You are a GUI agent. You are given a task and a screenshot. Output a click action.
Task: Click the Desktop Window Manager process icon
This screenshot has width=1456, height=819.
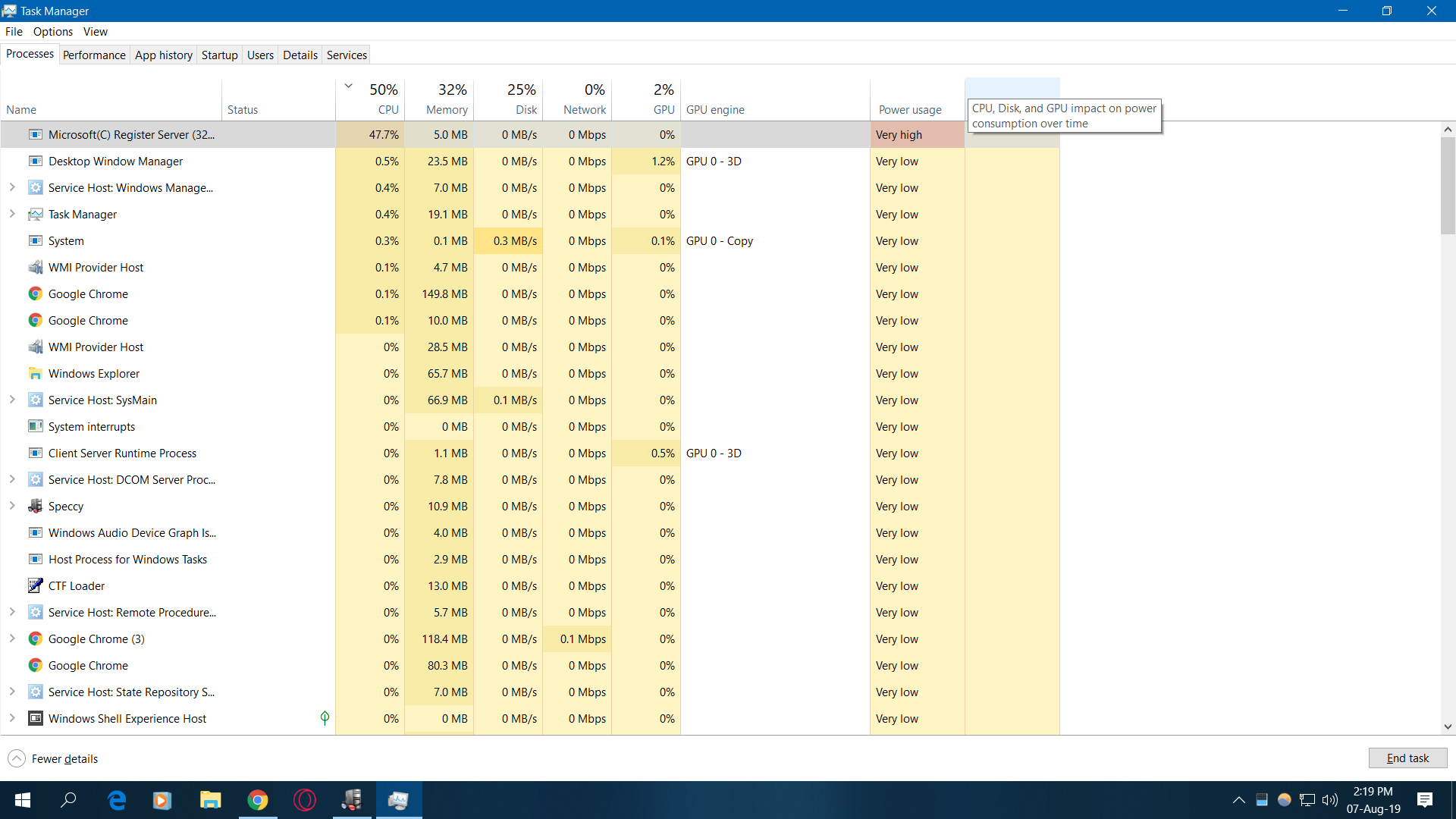(35, 161)
